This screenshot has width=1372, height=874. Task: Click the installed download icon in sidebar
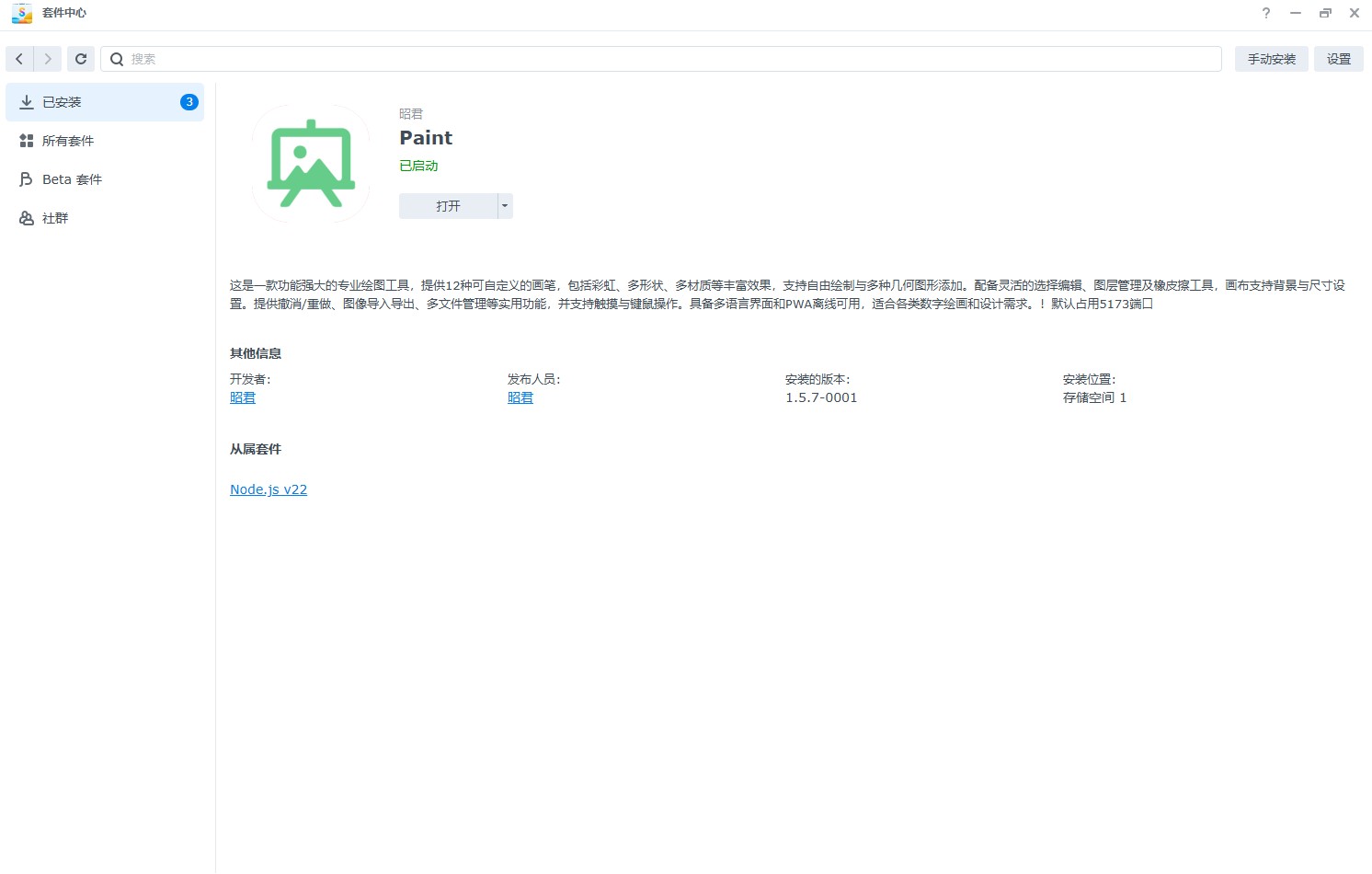tap(27, 102)
